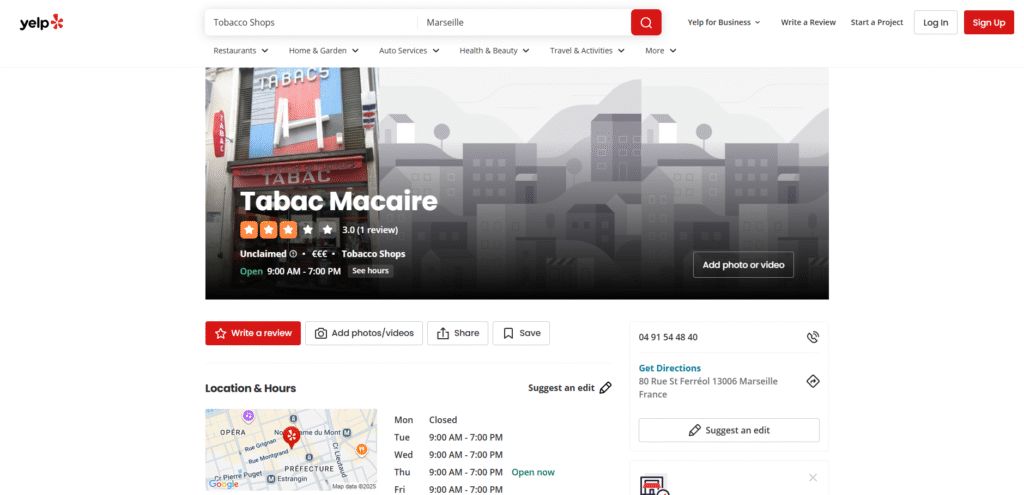Click the orange restaurant marker on the map

click(x=361, y=449)
